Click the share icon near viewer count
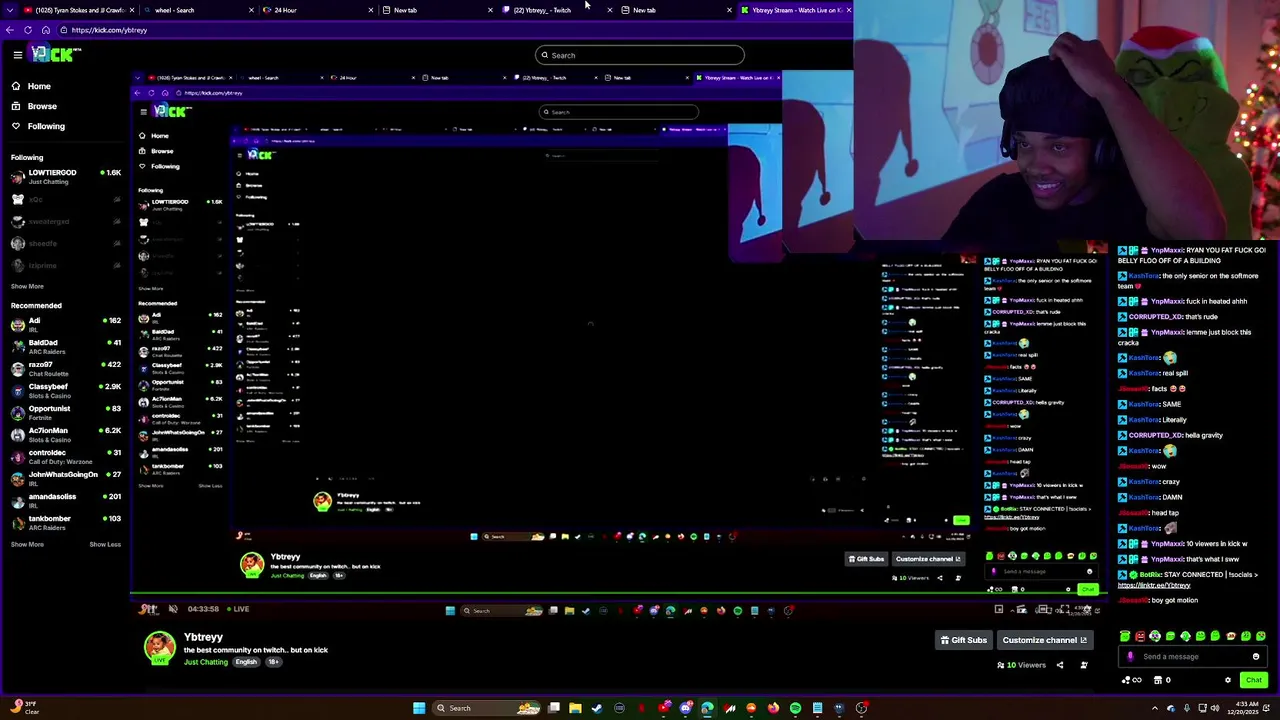Image resolution: width=1280 pixels, height=720 pixels. point(1060,665)
